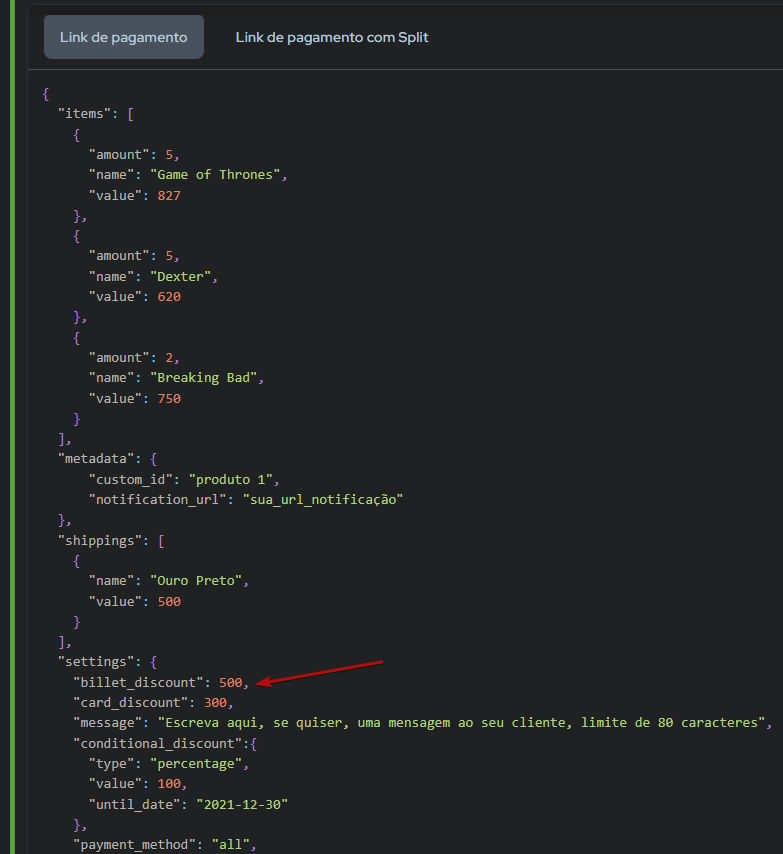
Task: Click the "amount" key above Breaking Bad
Action: (119, 358)
